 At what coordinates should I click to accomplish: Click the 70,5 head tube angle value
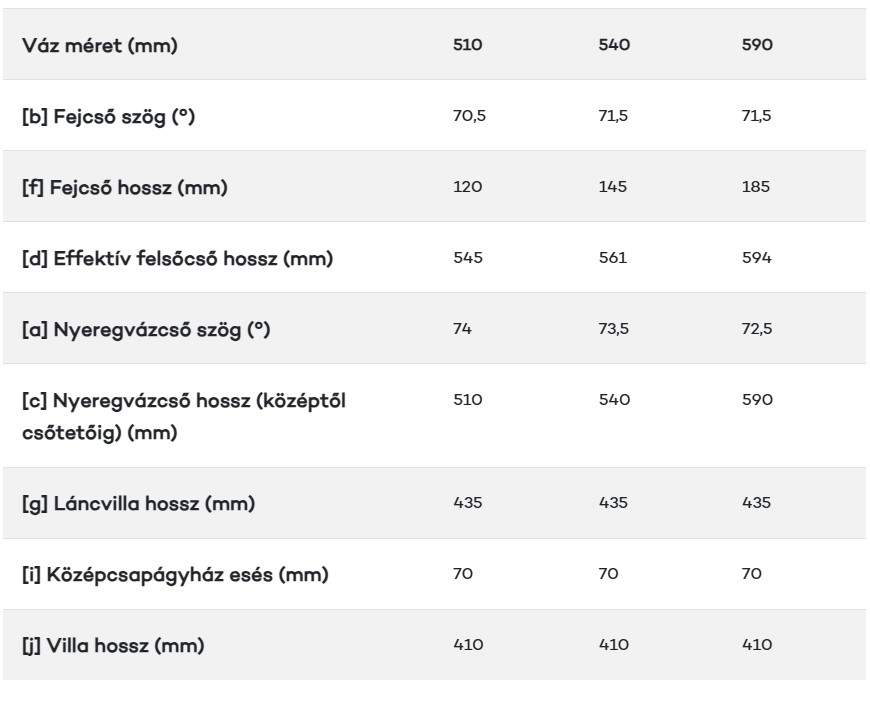(469, 115)
